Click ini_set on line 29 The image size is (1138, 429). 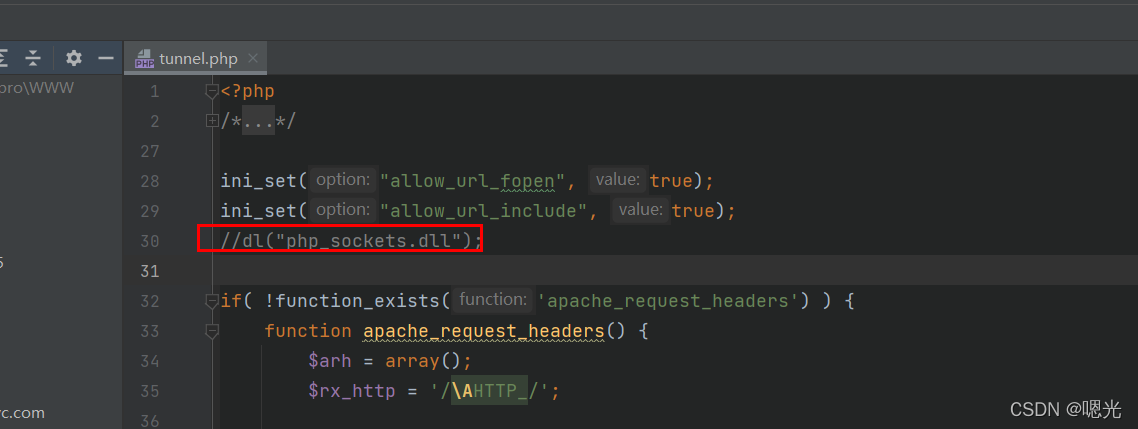pyautogui.click(x=258, y=211)
